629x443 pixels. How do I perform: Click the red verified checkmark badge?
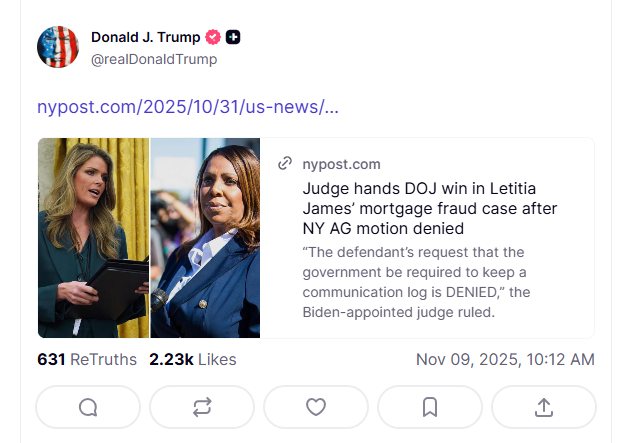[x=213, y=38]
